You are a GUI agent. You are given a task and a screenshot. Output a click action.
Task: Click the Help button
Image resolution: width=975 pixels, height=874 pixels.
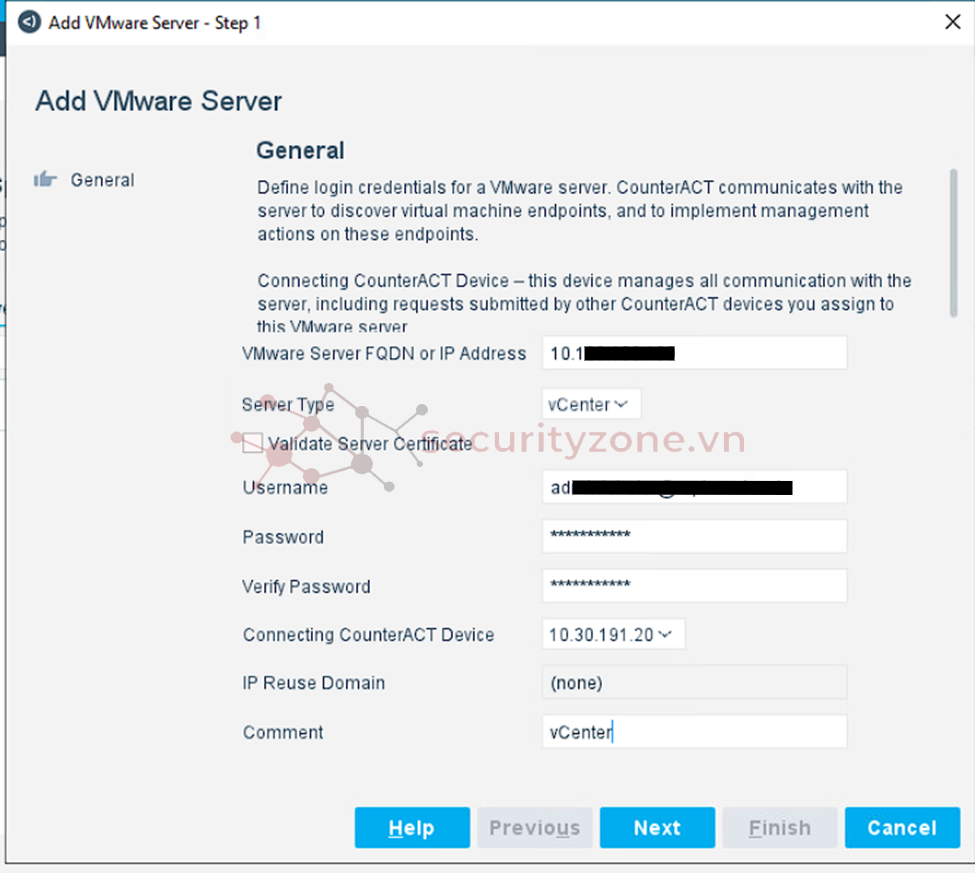point(412,827)
